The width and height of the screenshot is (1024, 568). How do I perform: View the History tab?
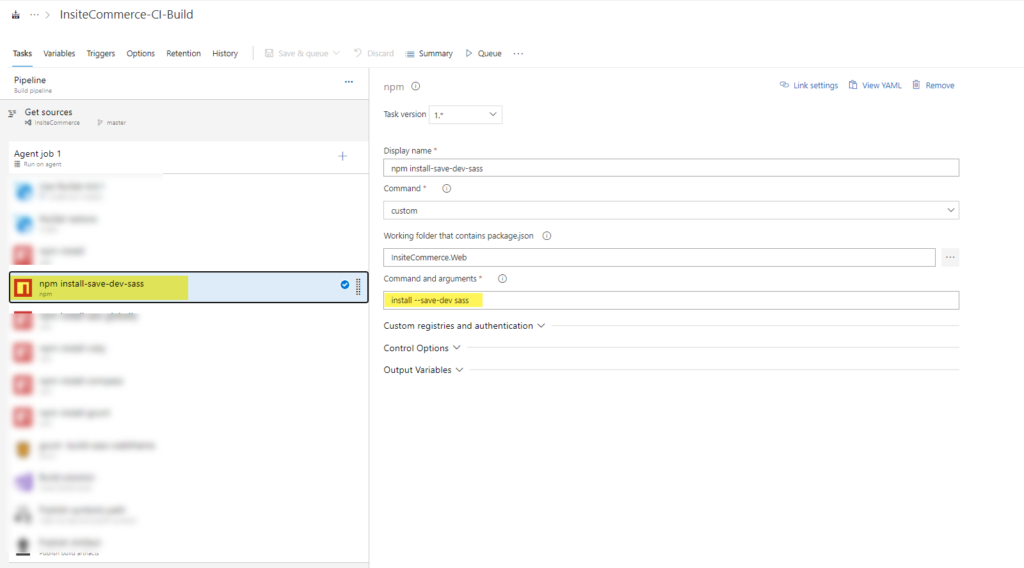(x=225, y=54)
